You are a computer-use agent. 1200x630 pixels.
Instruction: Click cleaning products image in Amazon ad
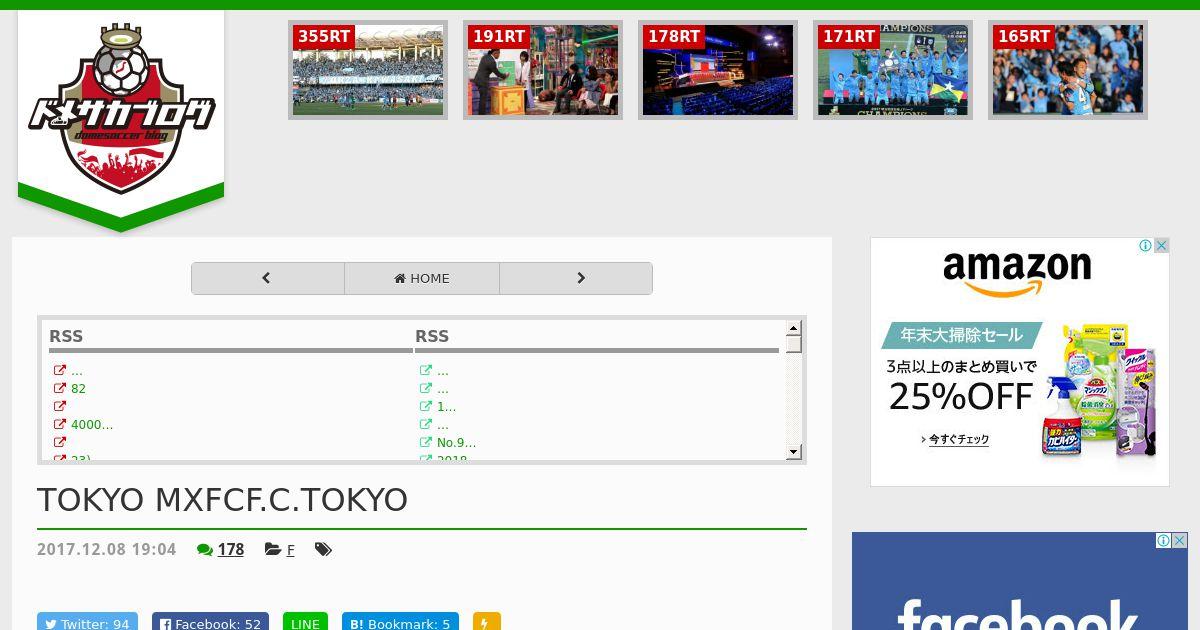tap(1100, 390)
